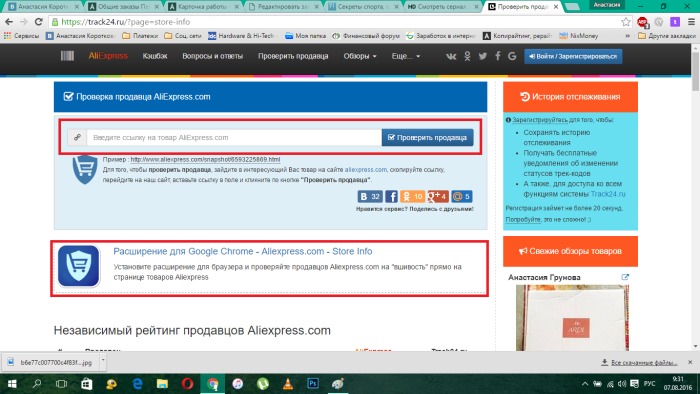Open Photoshop from the taskbar
Viewport: 700px width, 394px height.
313,383
